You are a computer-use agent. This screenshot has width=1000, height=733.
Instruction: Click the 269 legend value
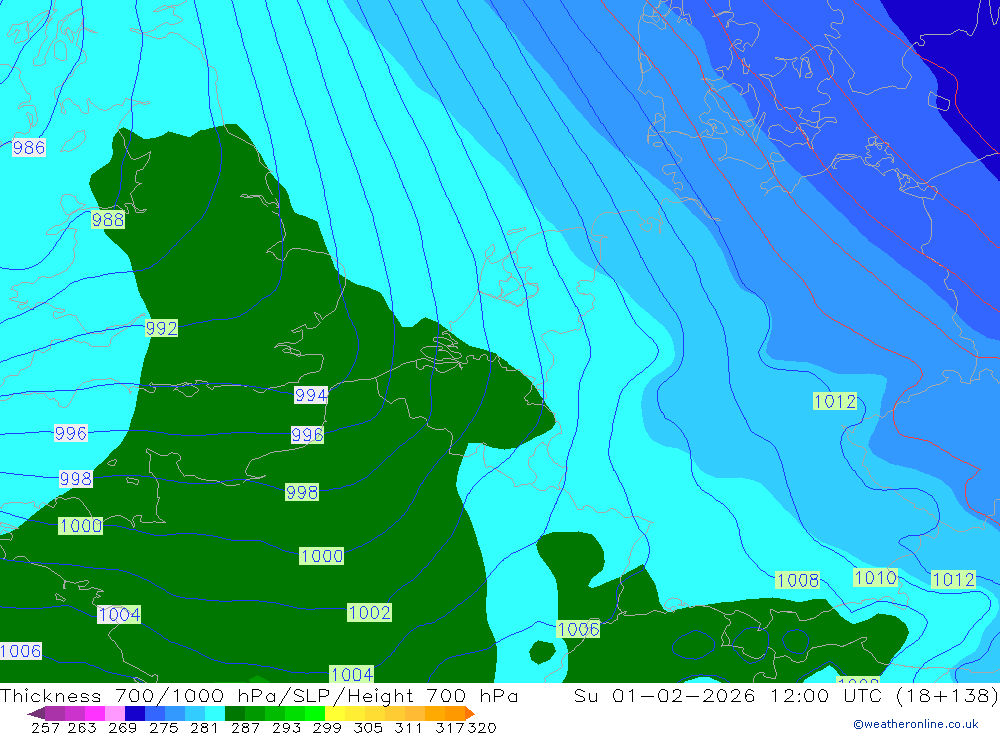tap(122, 727)
